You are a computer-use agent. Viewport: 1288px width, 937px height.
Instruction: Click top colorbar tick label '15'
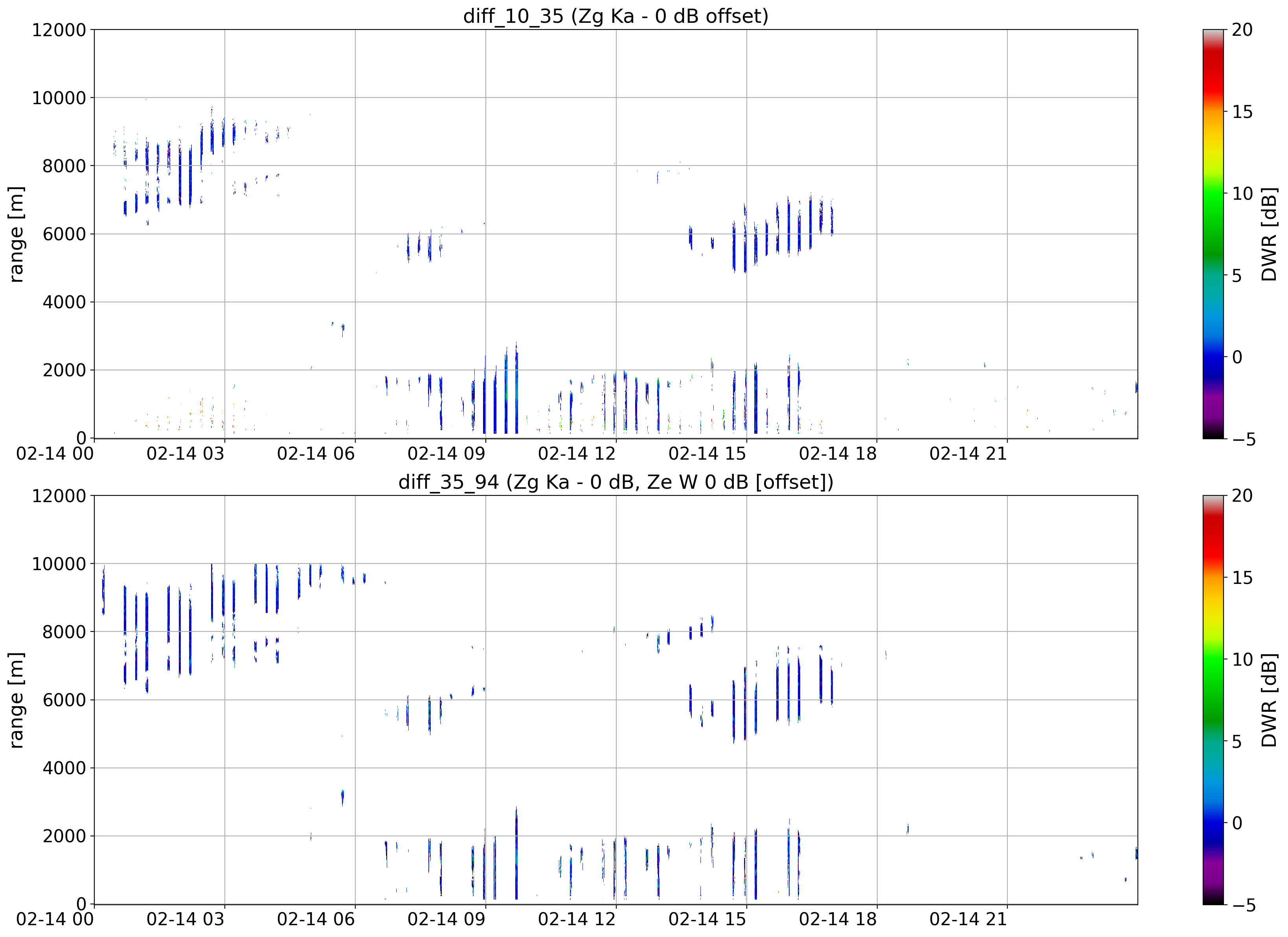pos(1242,112)
